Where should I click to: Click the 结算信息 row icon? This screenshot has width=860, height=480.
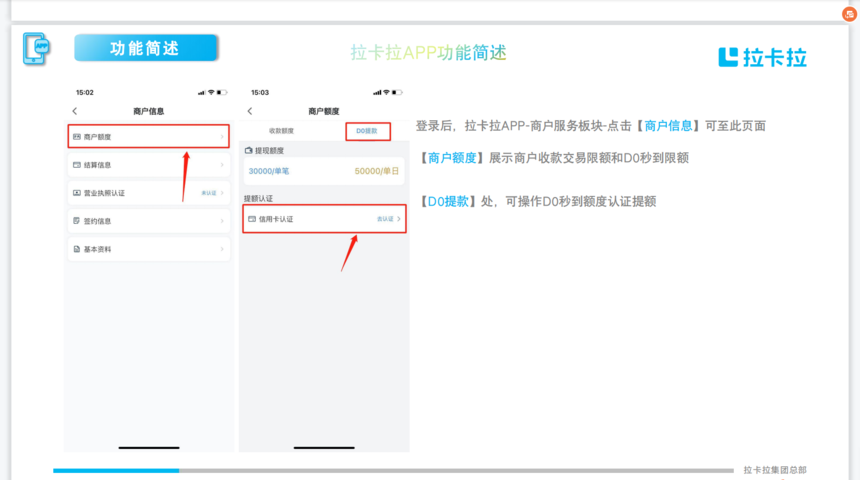77,165
